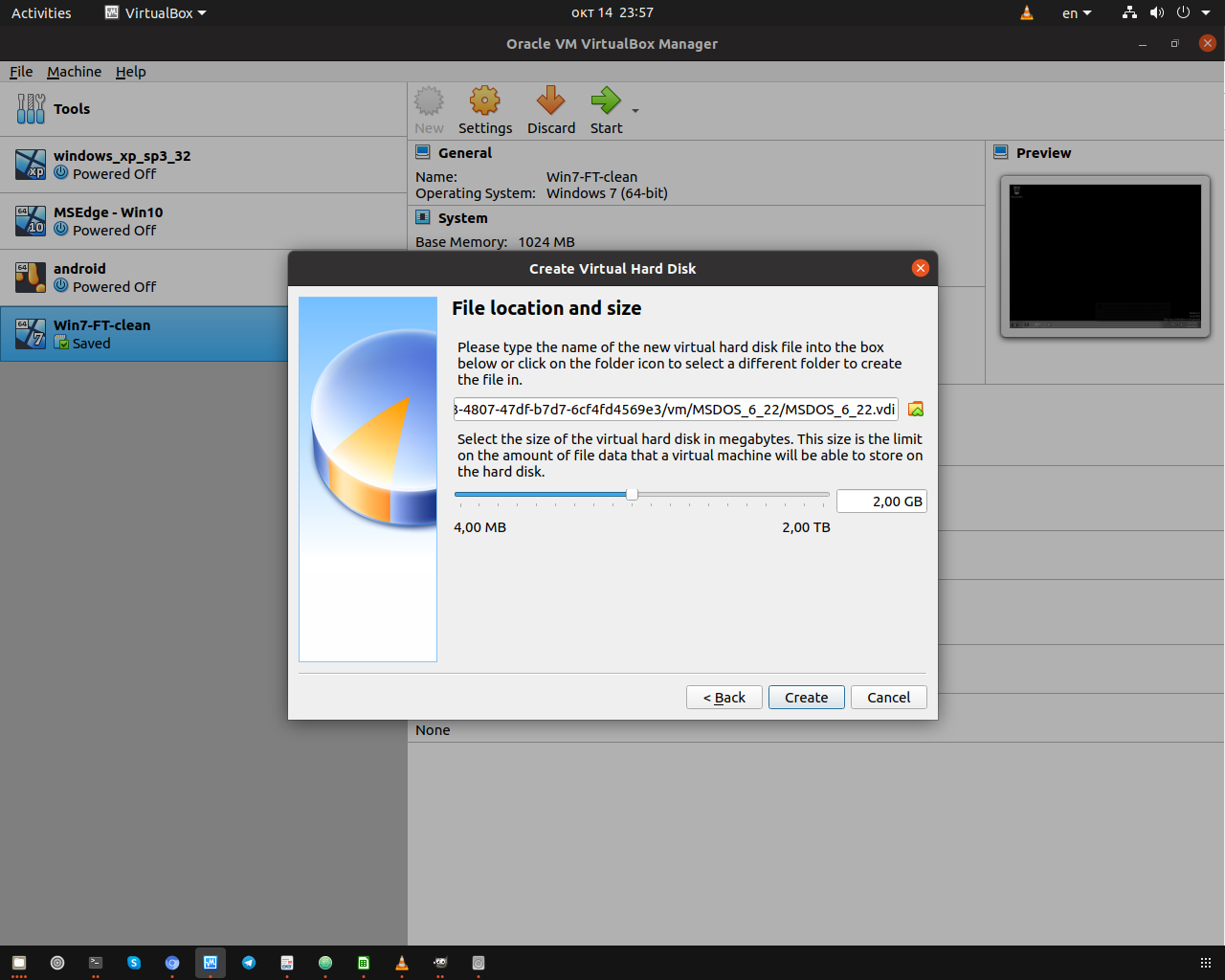
Task: Open VLC media player from the taskbar
Action: coord(402,963)
